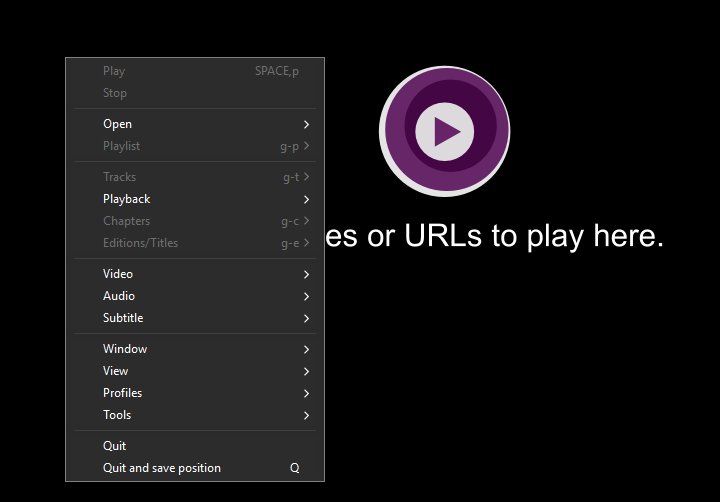Click the mpv play logo
The width and height of the screenshot is (720, 502).
pos(444,131)
